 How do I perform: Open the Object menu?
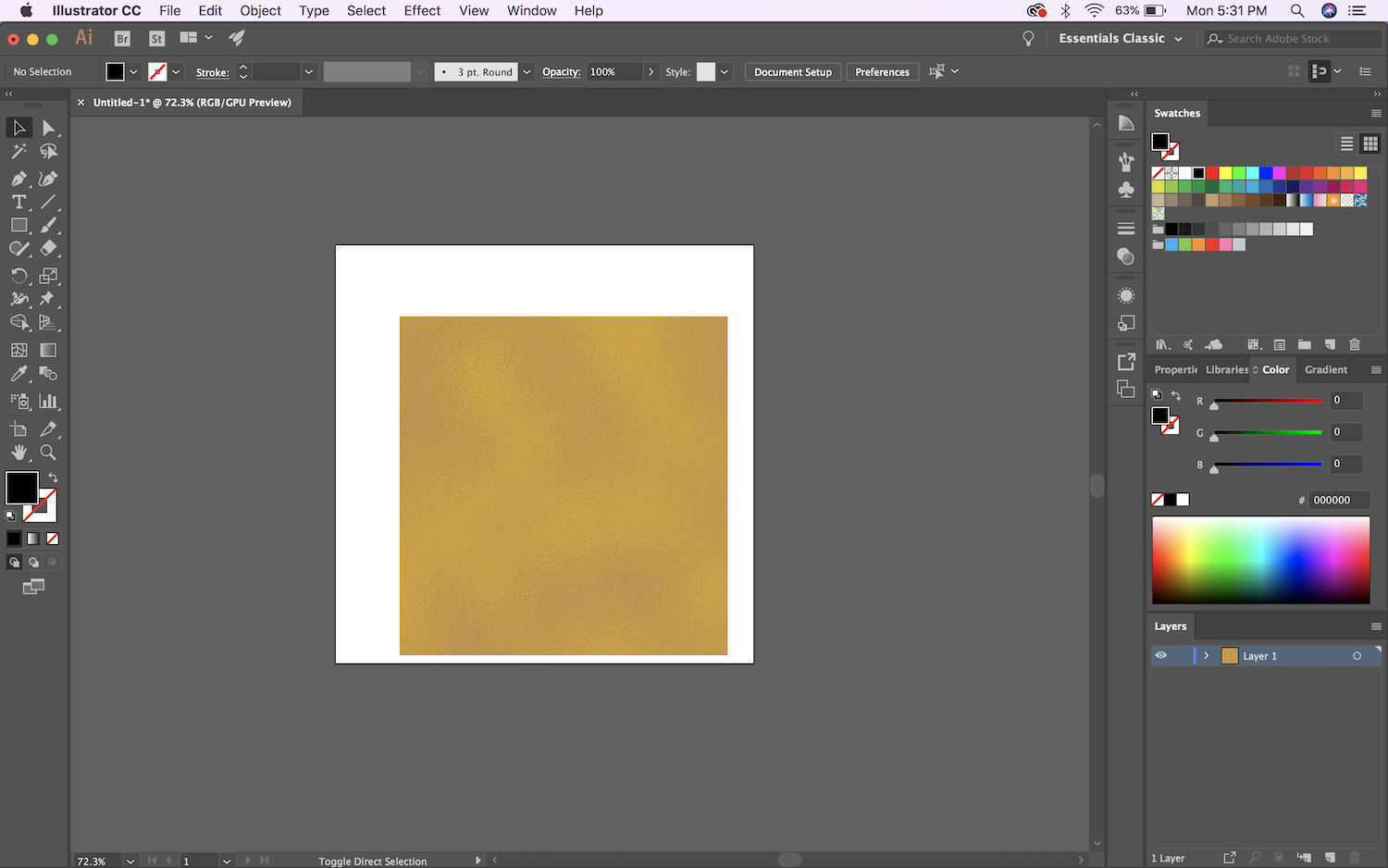point(260,11)
